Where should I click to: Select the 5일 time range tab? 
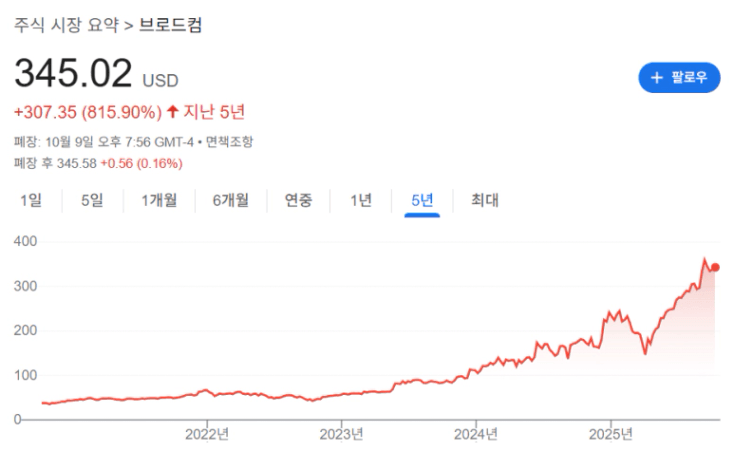pyautogui.click(x=92, y=200)
